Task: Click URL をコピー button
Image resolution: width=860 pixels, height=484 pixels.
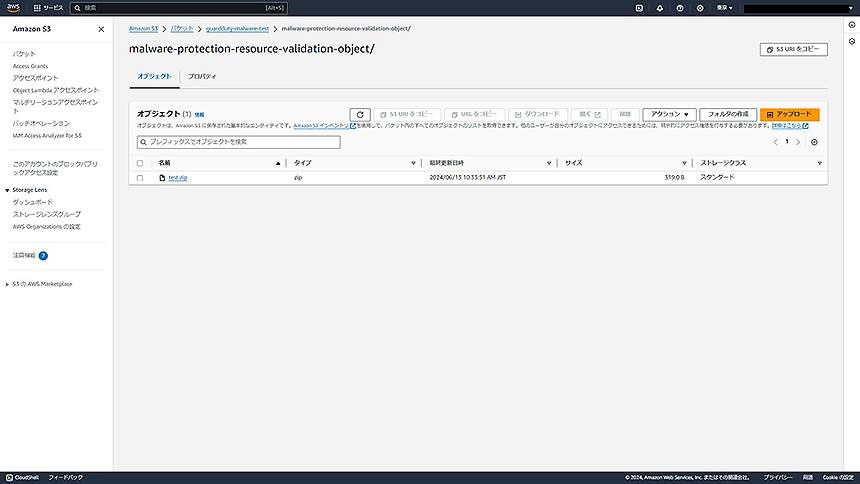Action: point(474,114)
